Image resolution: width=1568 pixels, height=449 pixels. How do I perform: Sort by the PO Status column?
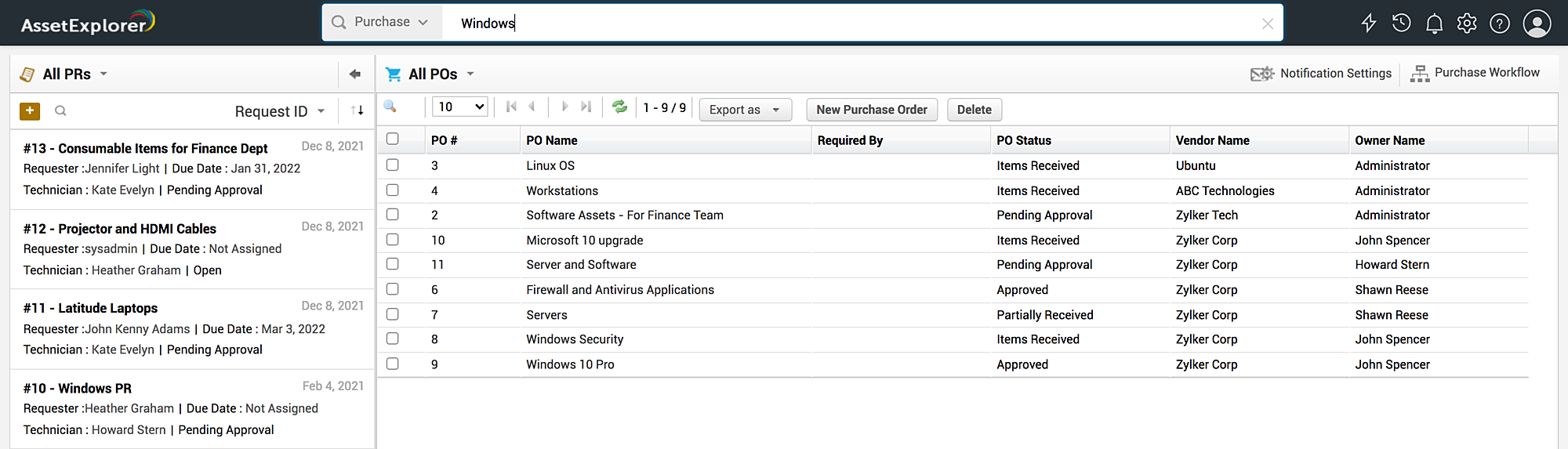point(1024,140)
